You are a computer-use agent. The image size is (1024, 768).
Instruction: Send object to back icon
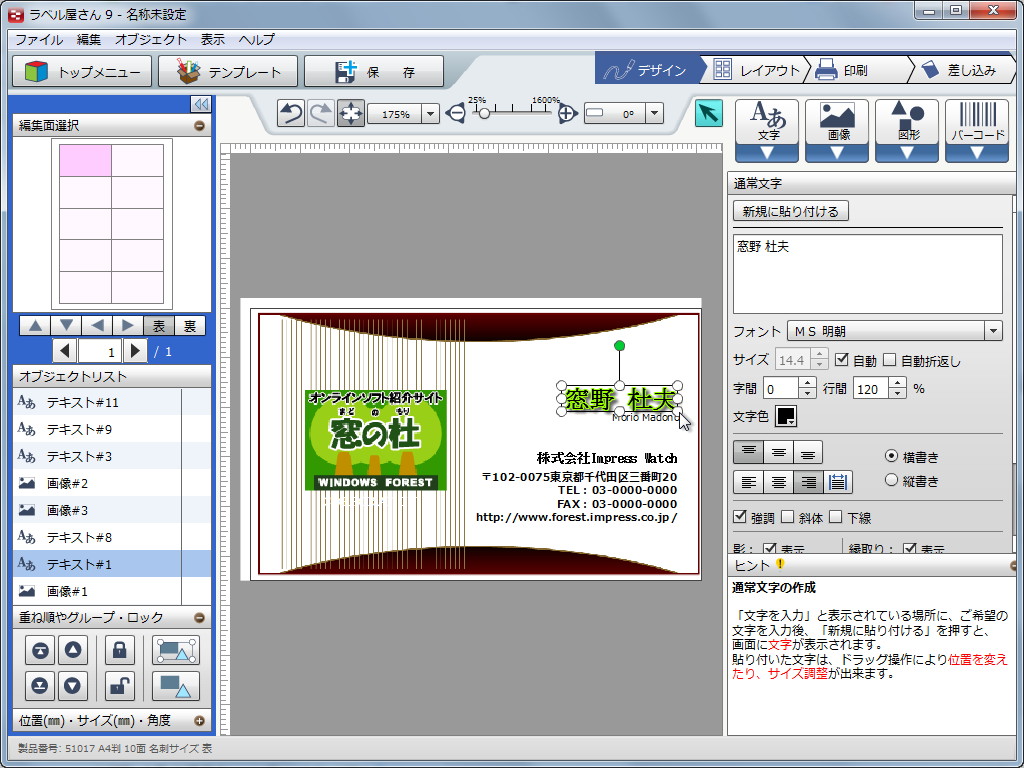coord(40,685)
